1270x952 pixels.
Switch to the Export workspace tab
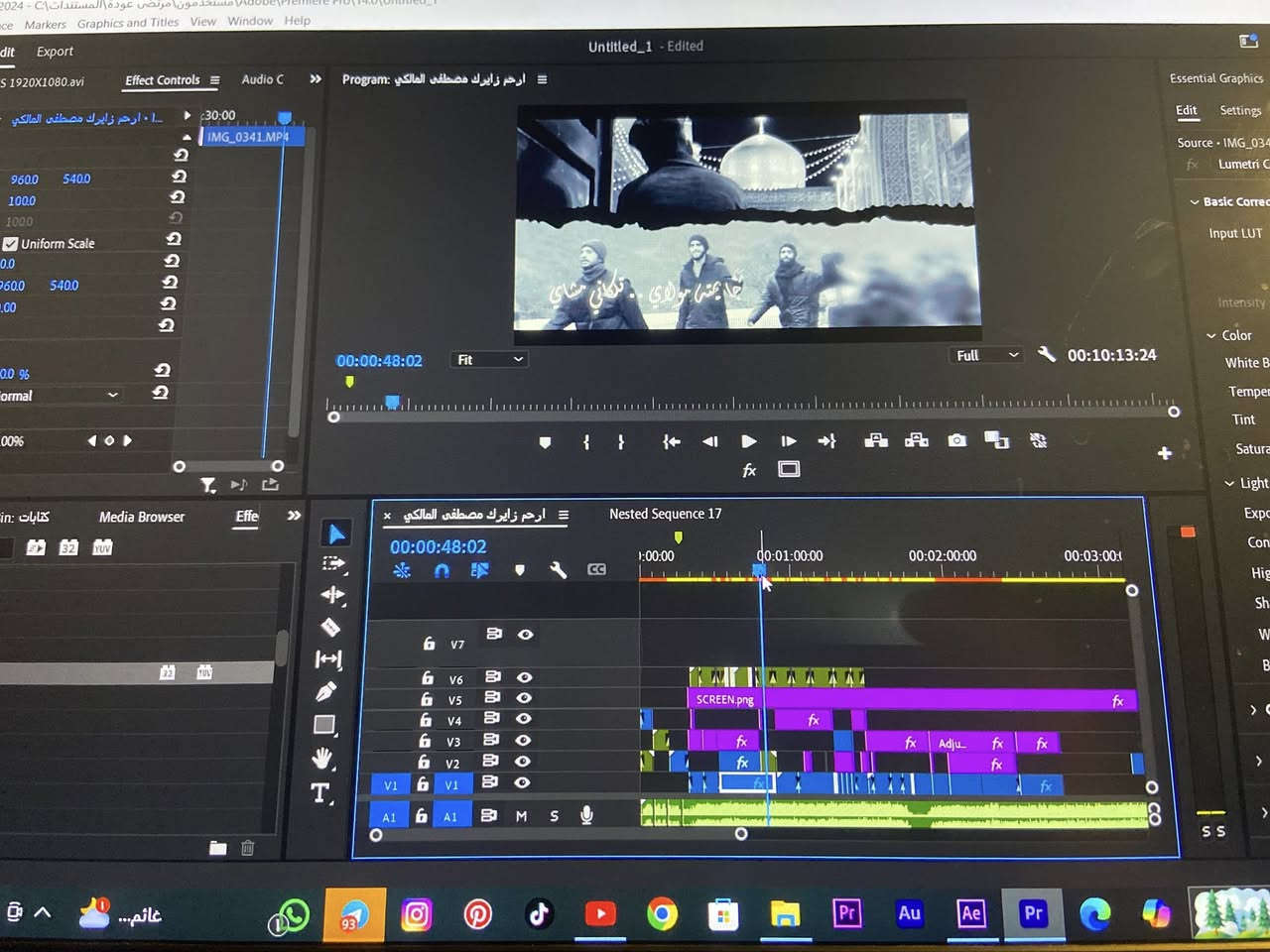coord(55,52)
